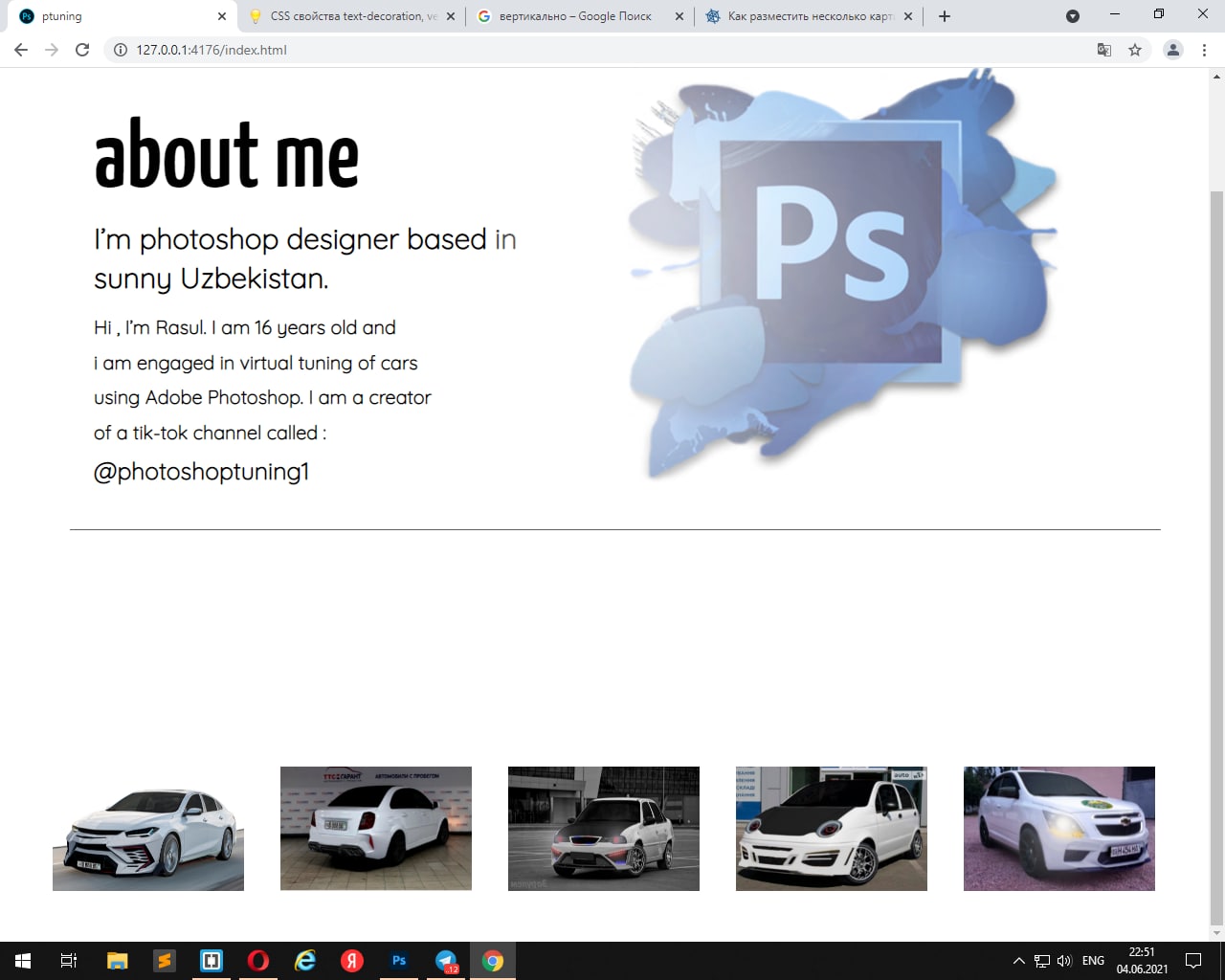Go back to the previous page
1225x980 pixels.
click(20, 50)
